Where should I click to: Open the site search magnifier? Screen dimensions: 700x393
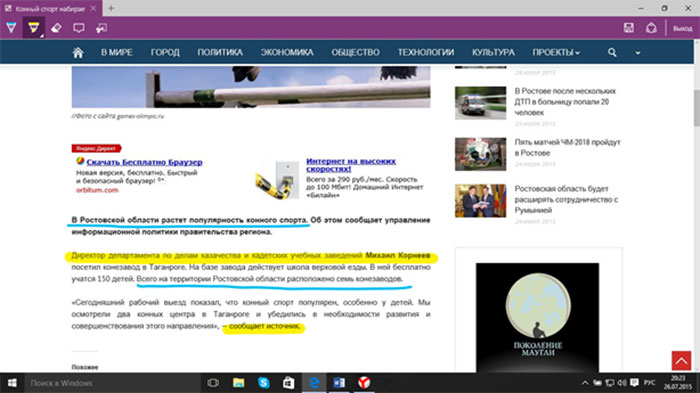(x=612, y=52)
